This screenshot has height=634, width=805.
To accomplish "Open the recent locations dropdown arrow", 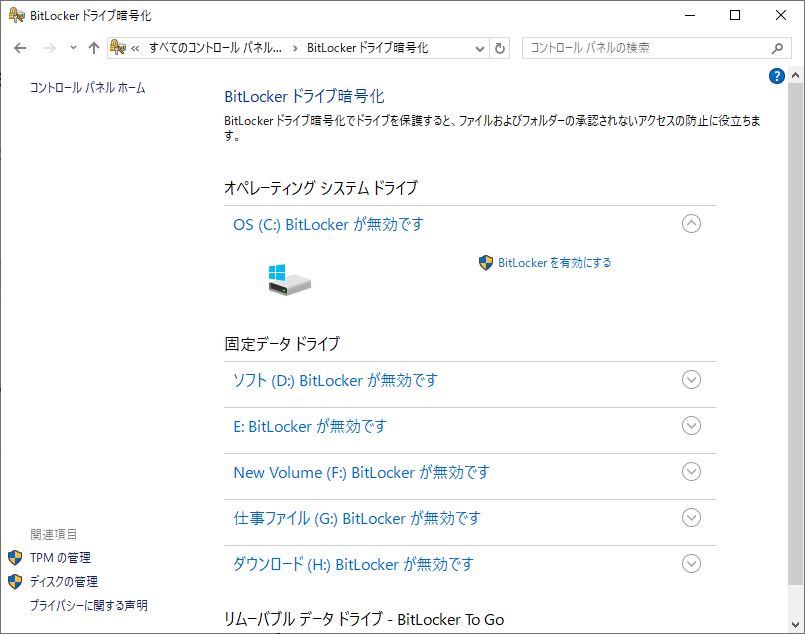I will (x=73, y=48).
